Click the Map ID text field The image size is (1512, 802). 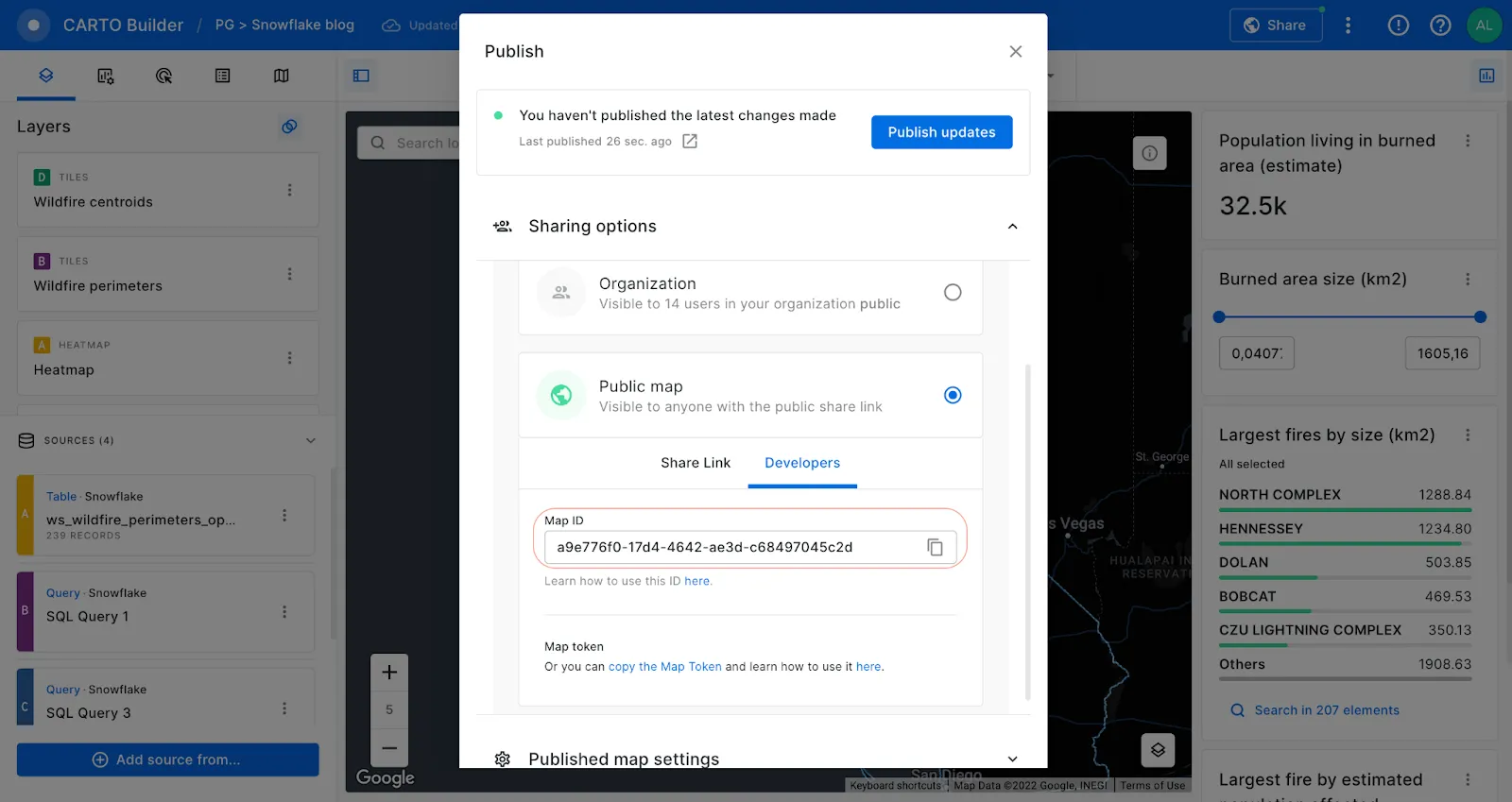[728, 547]
